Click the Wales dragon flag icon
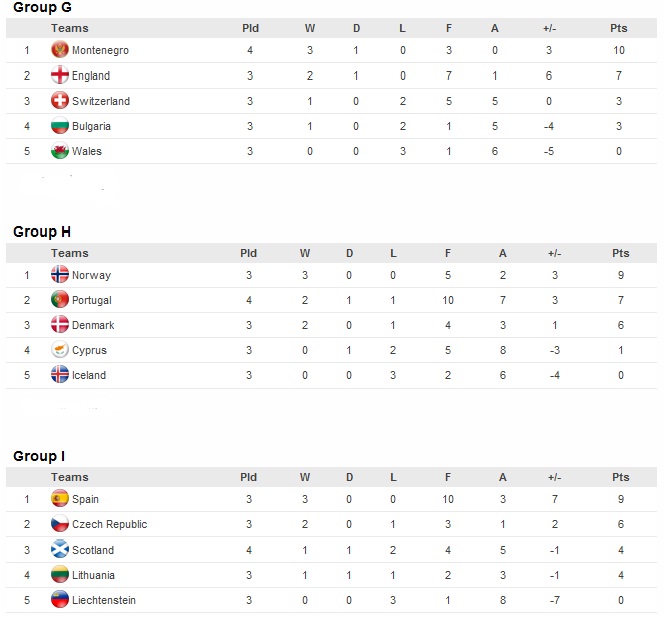 coord(60,151)
